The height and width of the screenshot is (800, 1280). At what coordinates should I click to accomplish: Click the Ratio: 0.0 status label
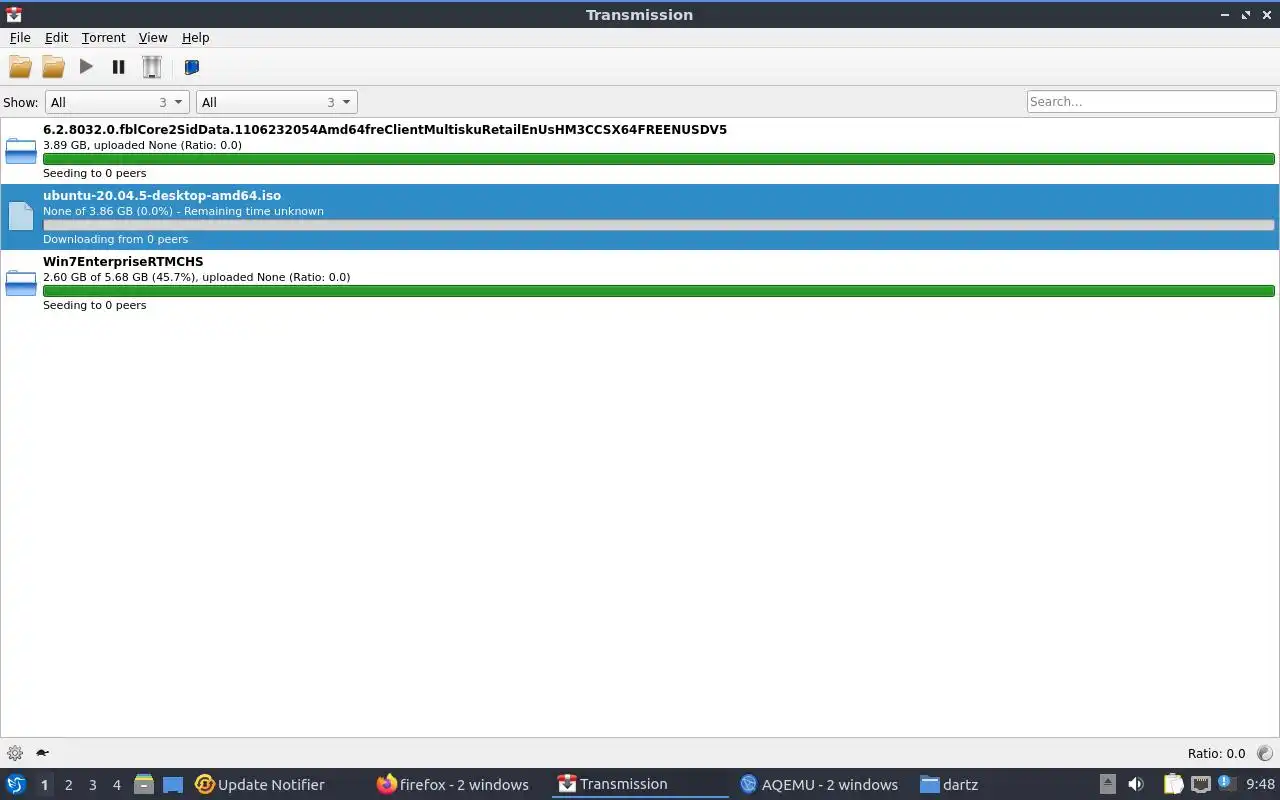point(1216,753)
